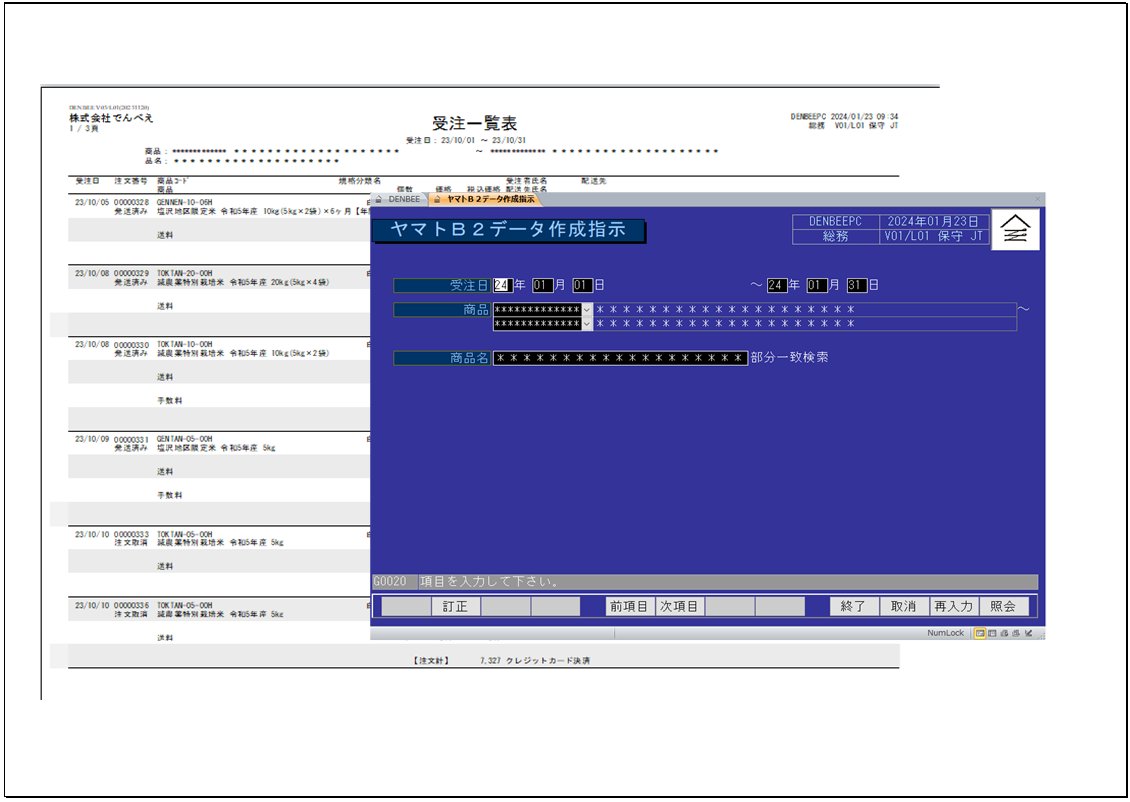1130x802 pixels.
Task: Switch to the DENBEE tab
Action: click(404, 199)
